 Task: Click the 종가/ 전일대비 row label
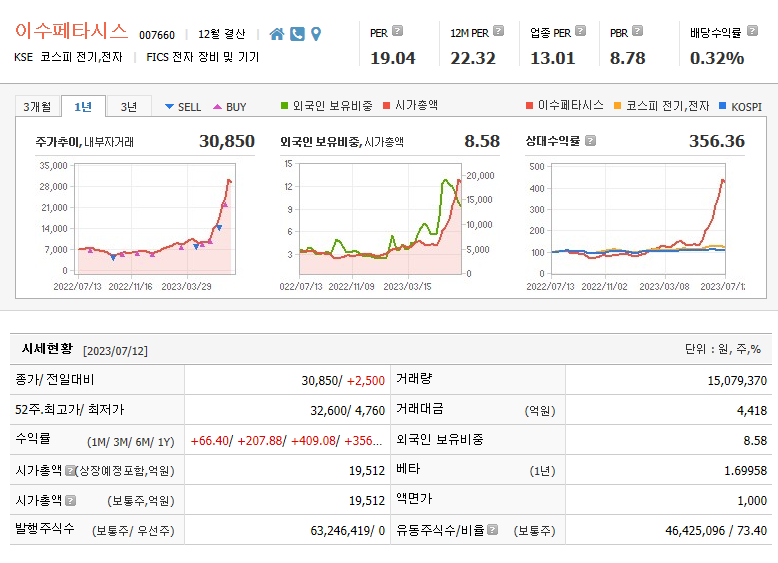[x=55, y=379]
